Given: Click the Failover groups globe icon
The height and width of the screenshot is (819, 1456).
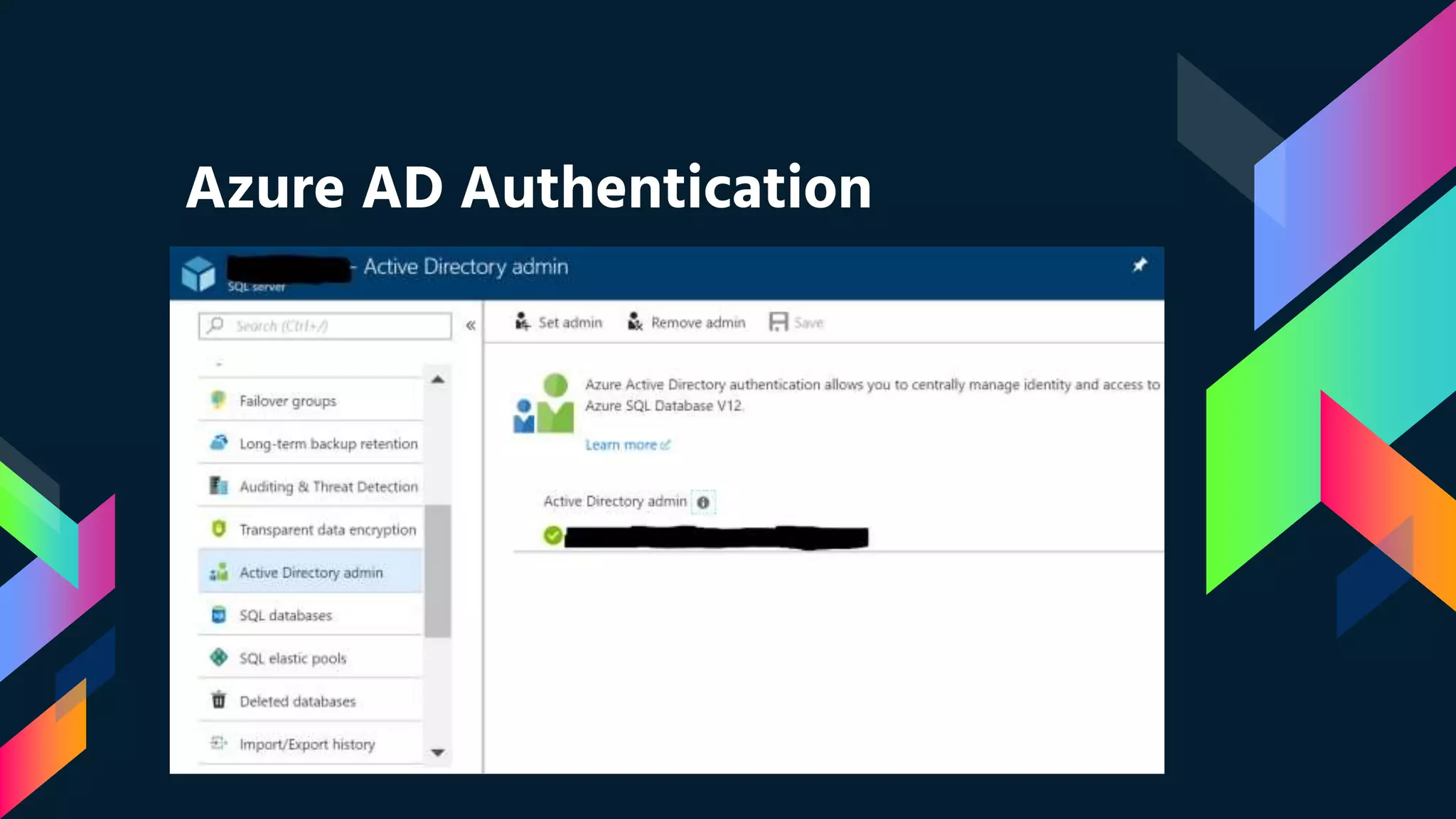Looking at the screenshot, I should (219, 400).
